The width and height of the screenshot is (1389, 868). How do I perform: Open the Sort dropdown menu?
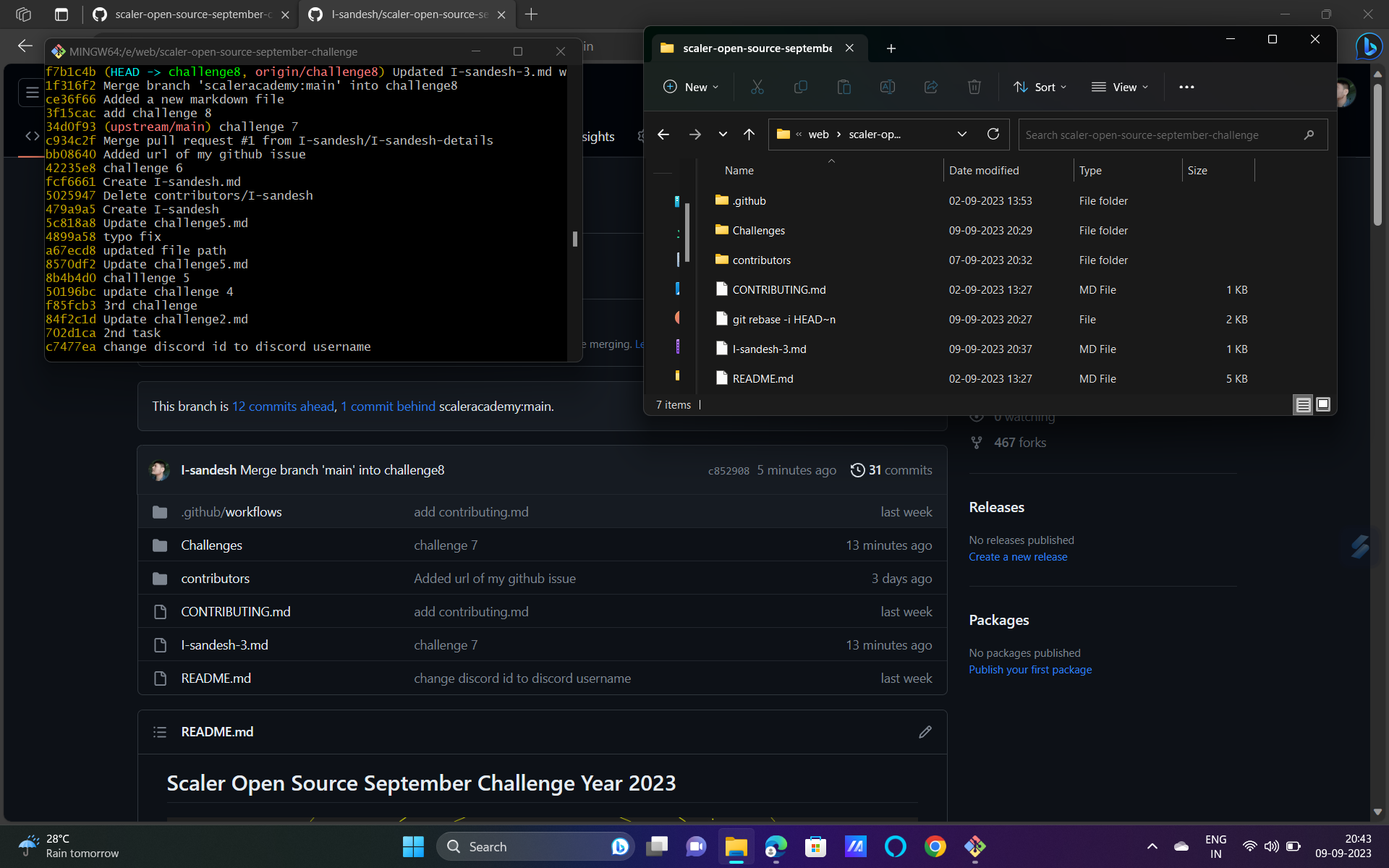tap(1040, 87)
